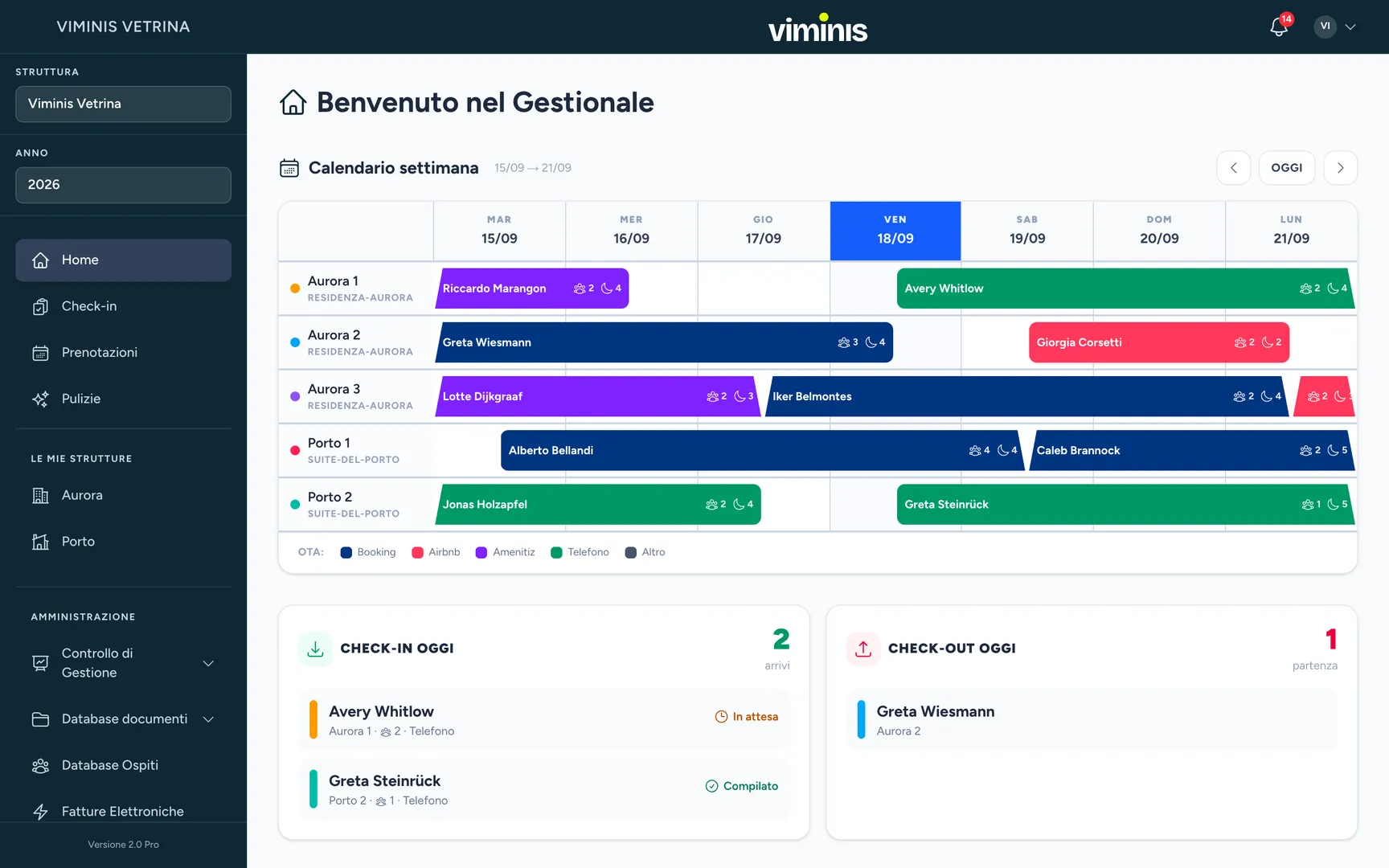Image resolution: width=1389 pixels, height=868 pixels.
Task: Open Greta Steinrück check-in card
Action: (x=543, y=789)
